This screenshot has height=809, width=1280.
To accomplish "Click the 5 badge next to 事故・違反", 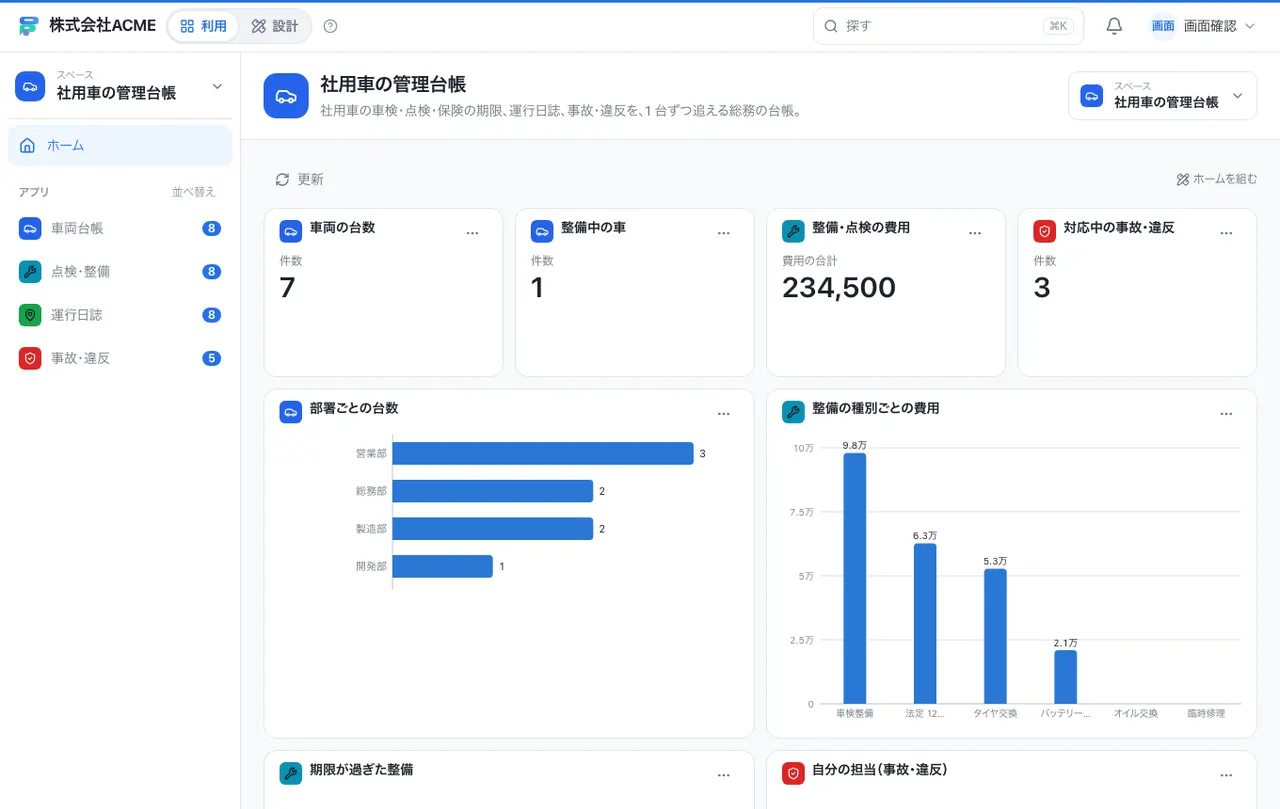I will [211, 358].
